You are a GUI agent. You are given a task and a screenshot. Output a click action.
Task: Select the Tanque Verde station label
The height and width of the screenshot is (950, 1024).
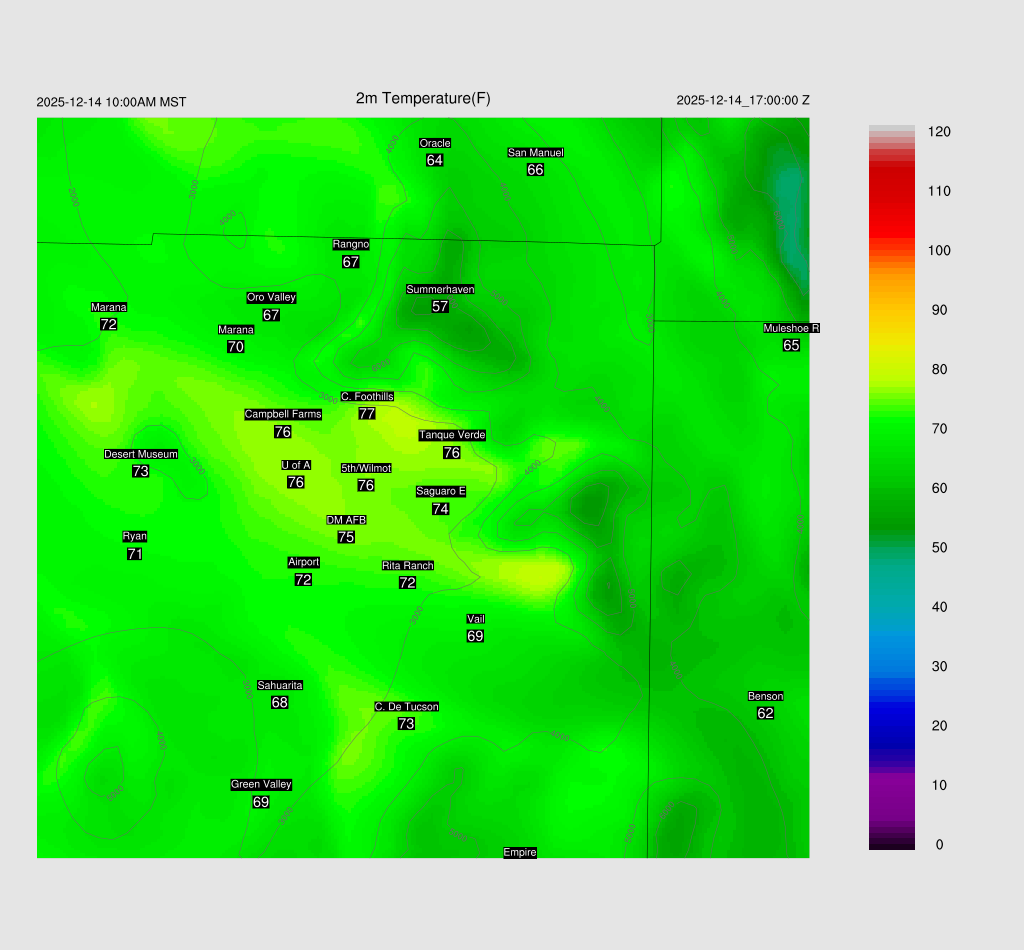tap(452, 435)
